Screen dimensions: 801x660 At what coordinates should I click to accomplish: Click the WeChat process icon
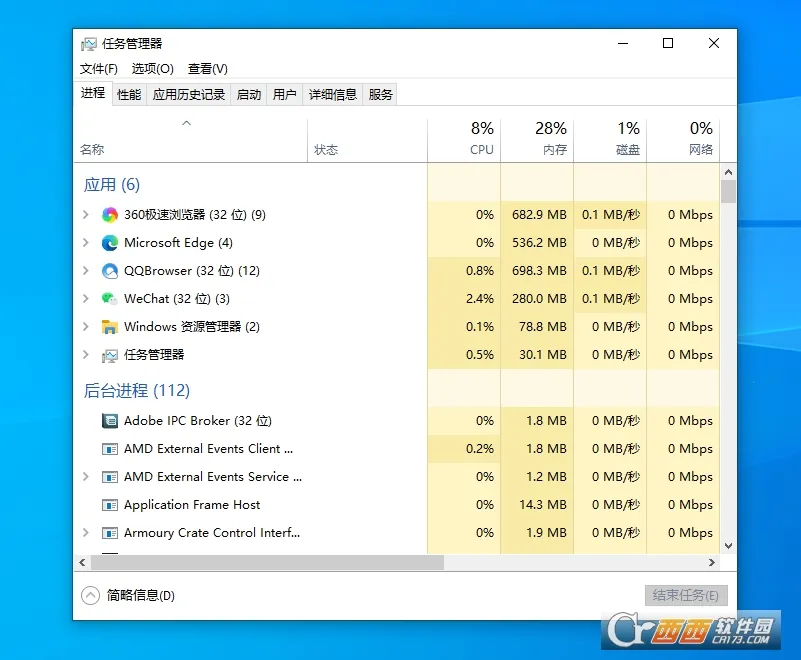click(x=110, y=299)
